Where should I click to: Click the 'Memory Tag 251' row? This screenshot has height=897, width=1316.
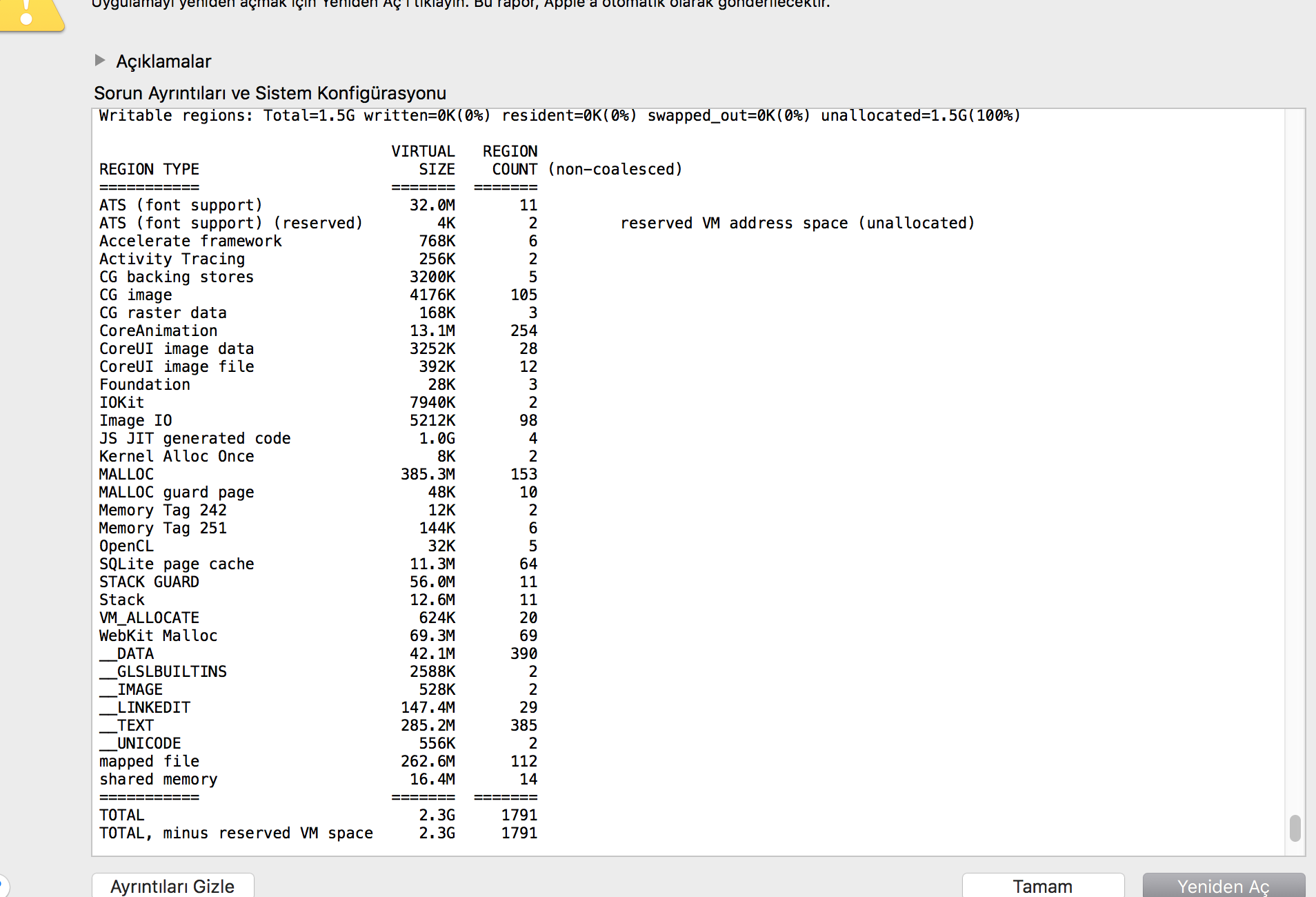(318, 528)
